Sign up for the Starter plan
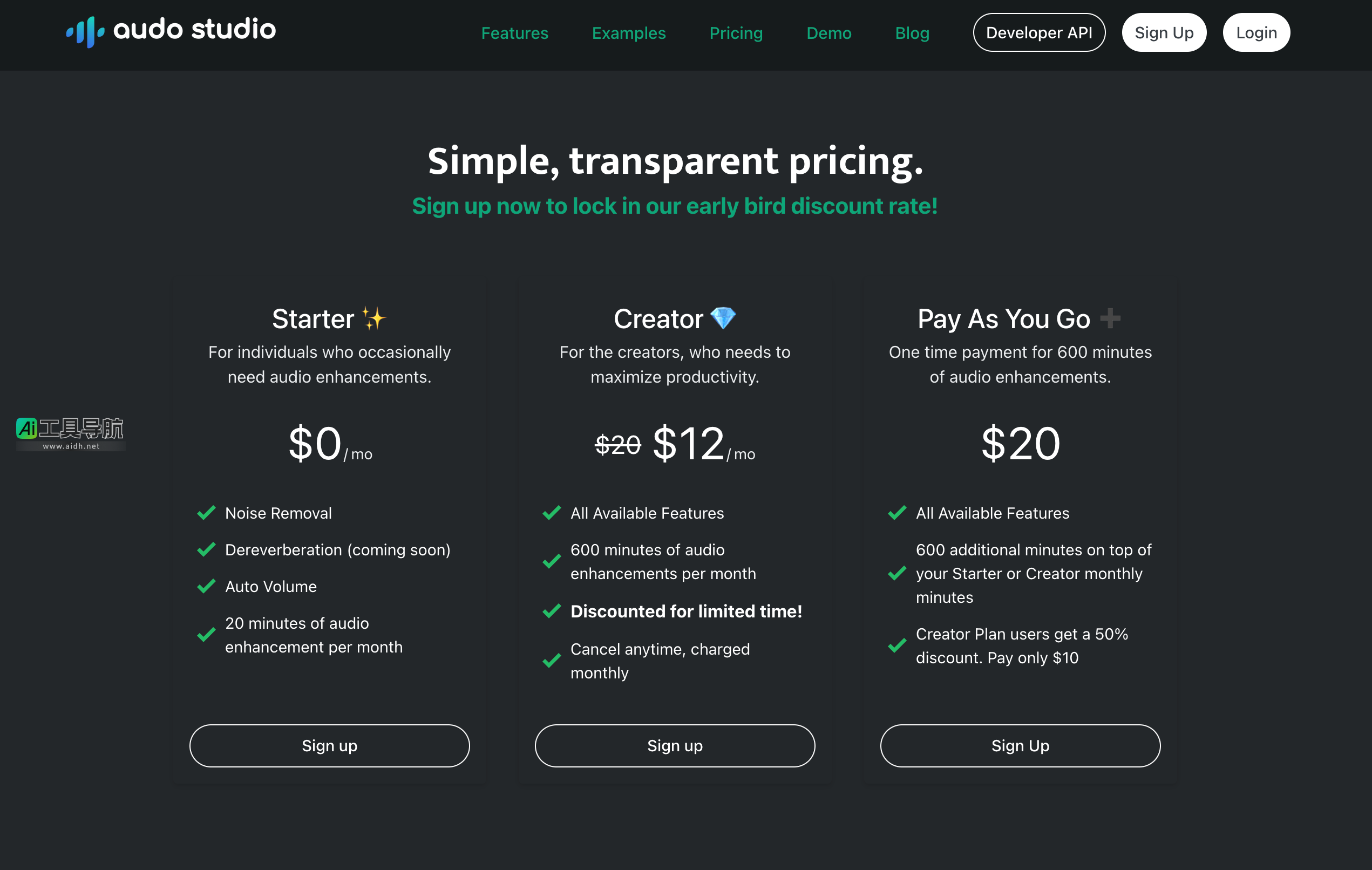1372x870 pixels. pyautogui.click(x=329, y=746)
